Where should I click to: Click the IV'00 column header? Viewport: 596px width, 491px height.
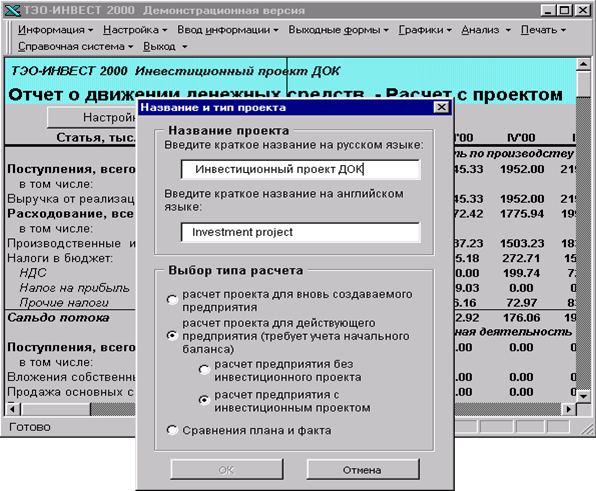(521, 138)
